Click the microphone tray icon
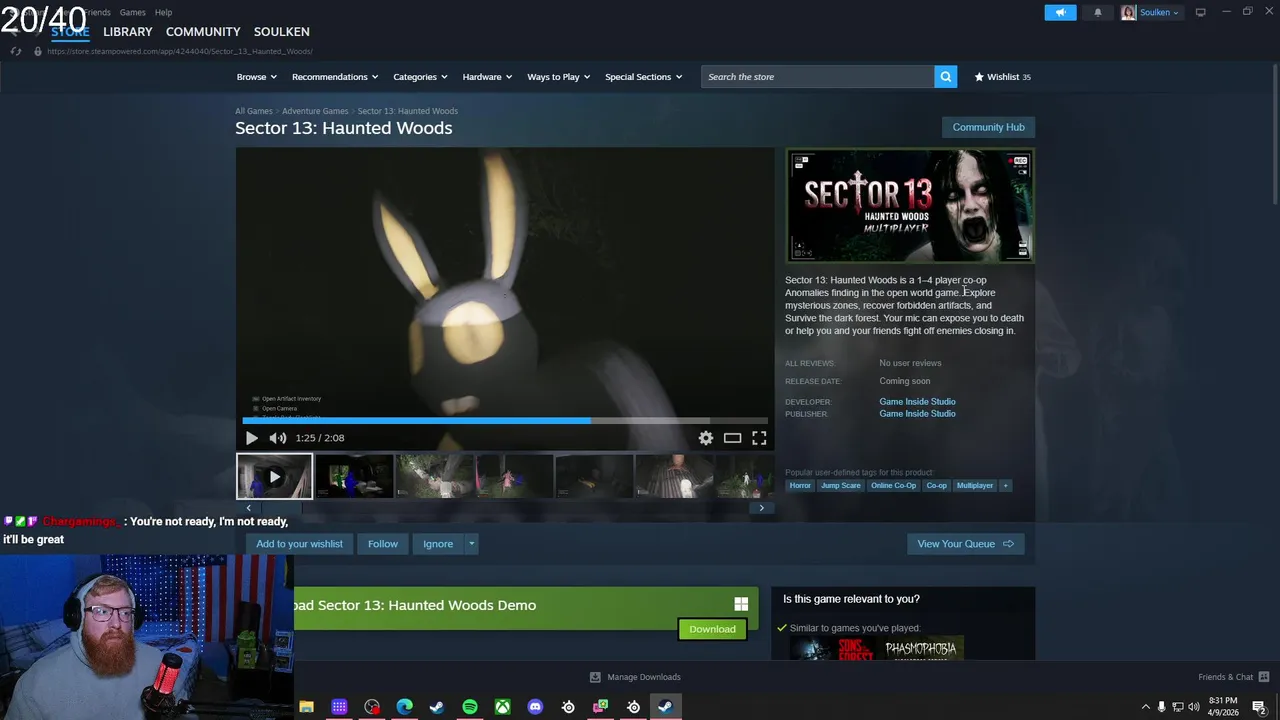This screenshot has height=720, width=1280. click(x=1161, y=706)
